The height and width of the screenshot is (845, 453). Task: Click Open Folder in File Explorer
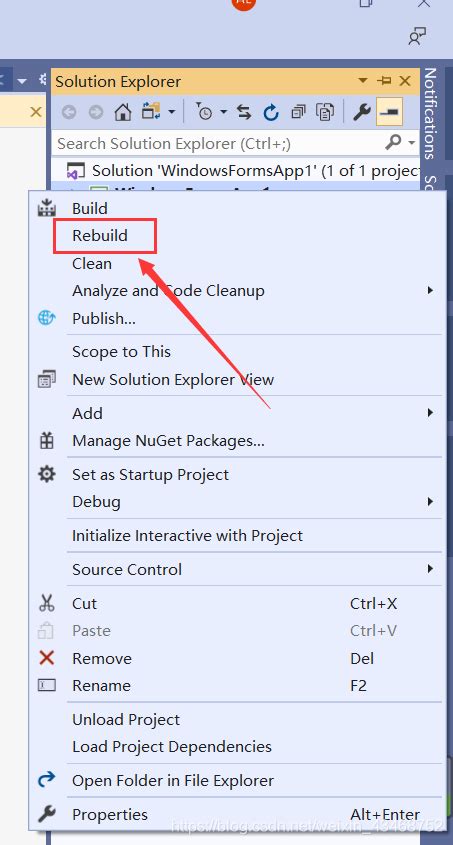(173, 780)
